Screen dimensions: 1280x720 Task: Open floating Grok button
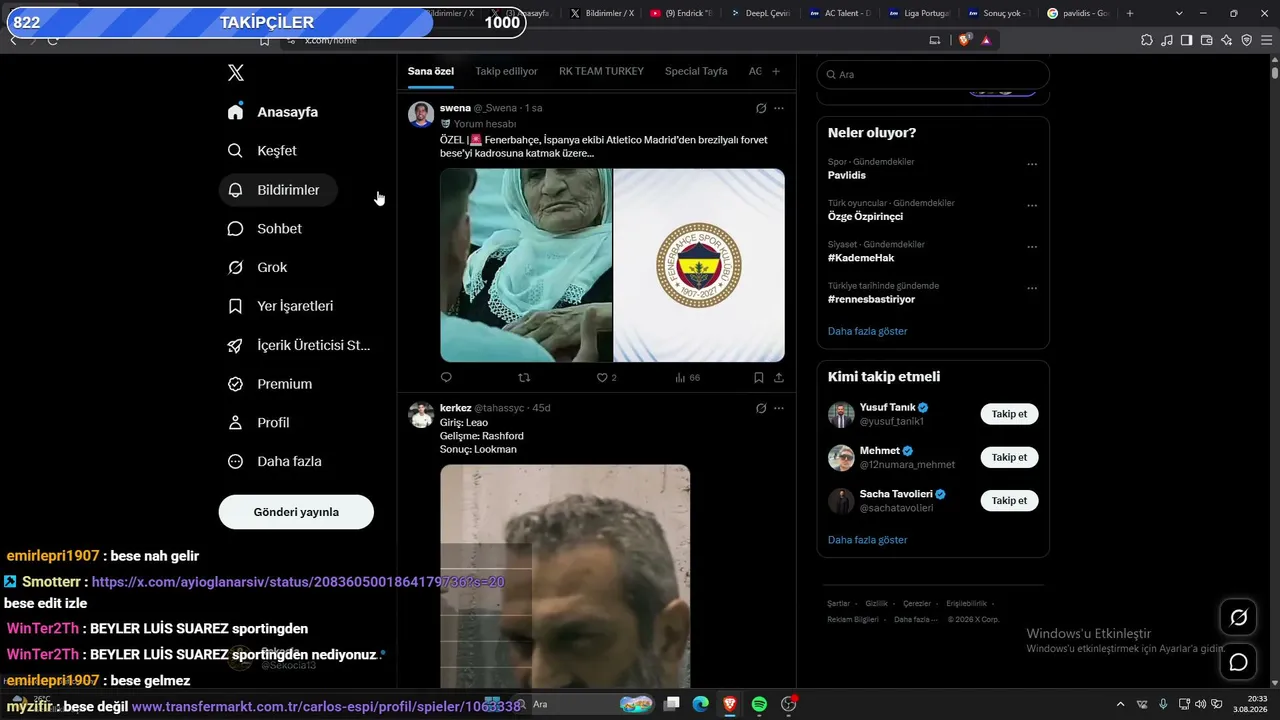[1238, 618]
